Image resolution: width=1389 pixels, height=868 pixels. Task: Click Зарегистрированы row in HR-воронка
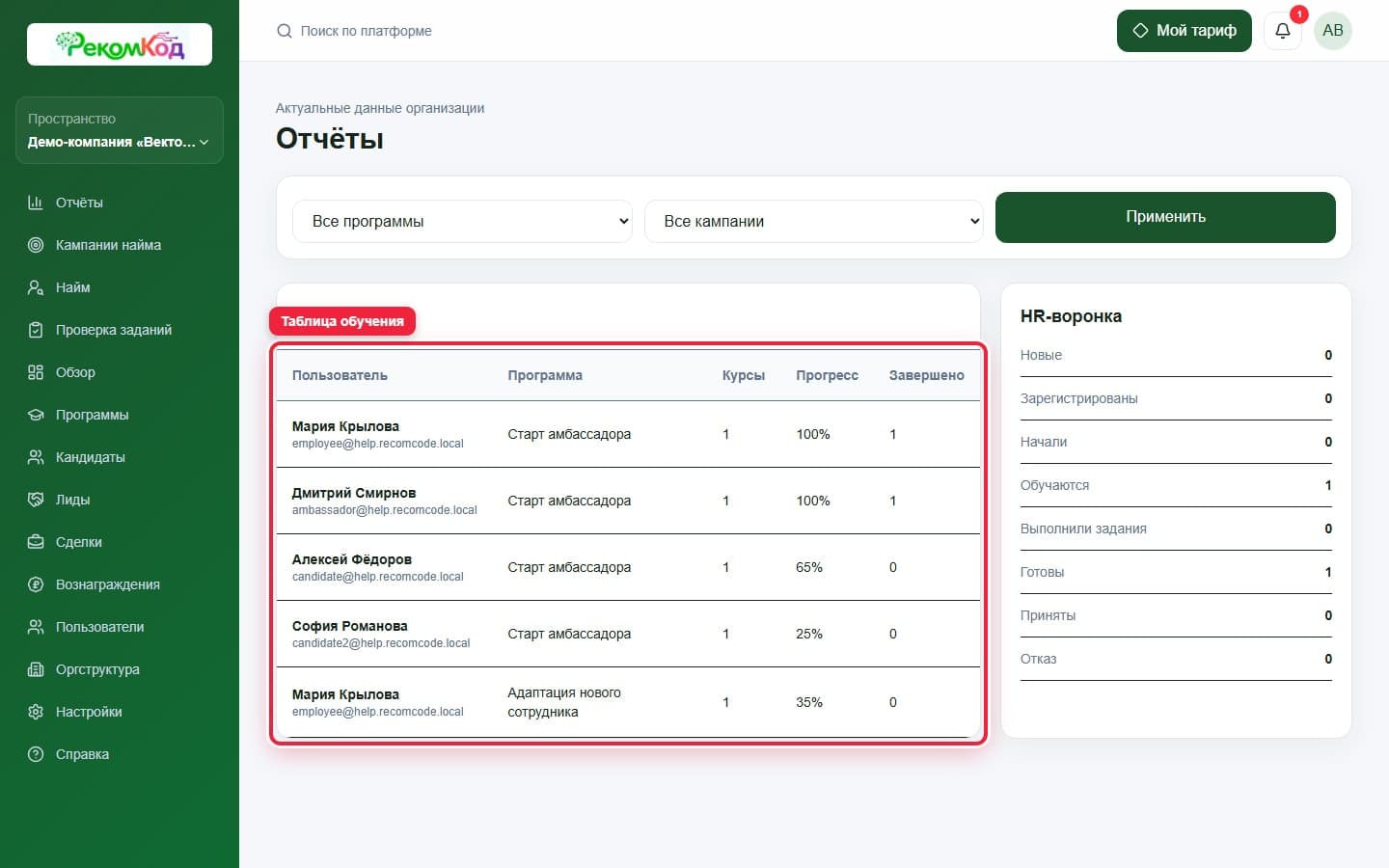pos(1176,398)
